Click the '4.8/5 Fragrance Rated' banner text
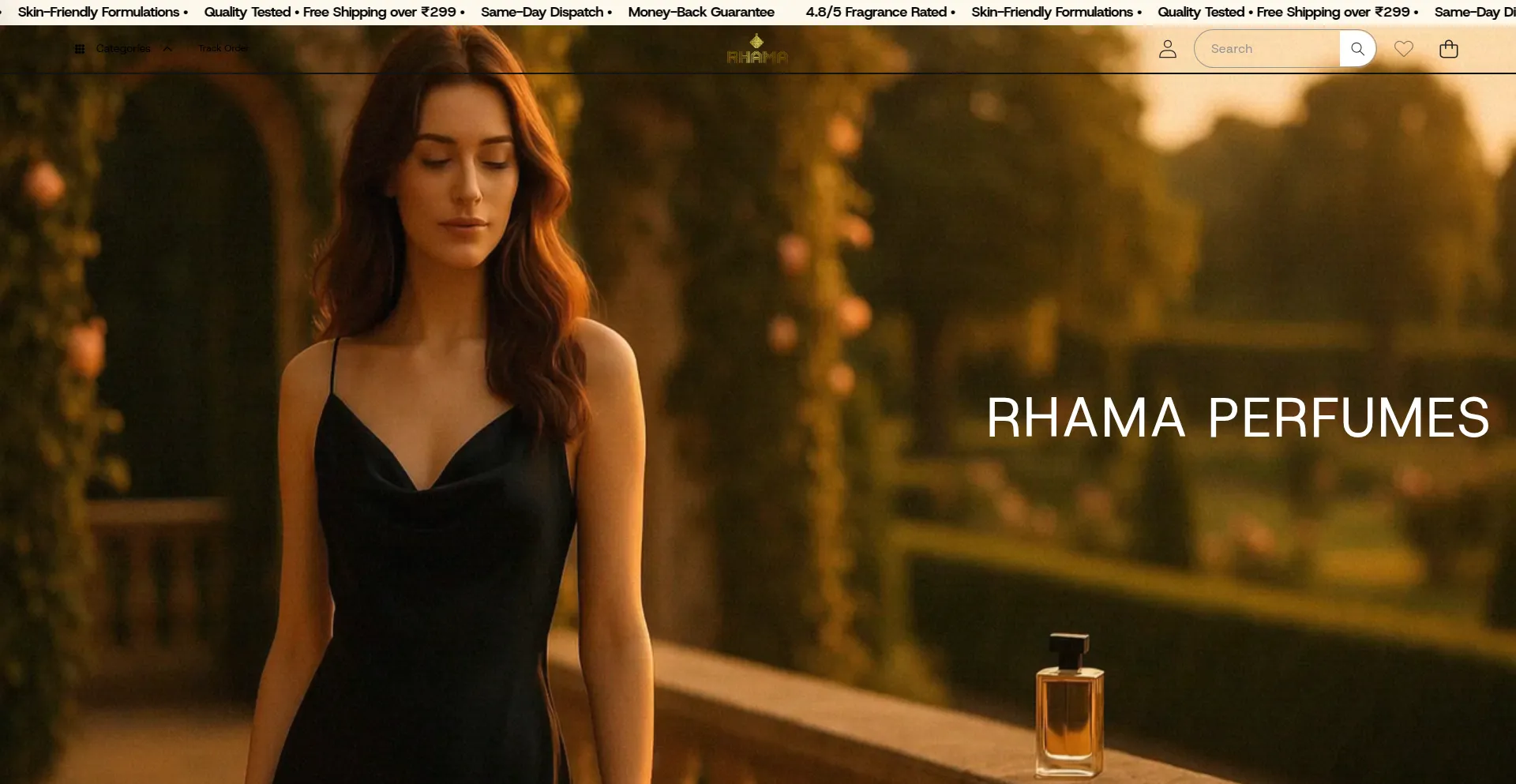 coord(876,12)
